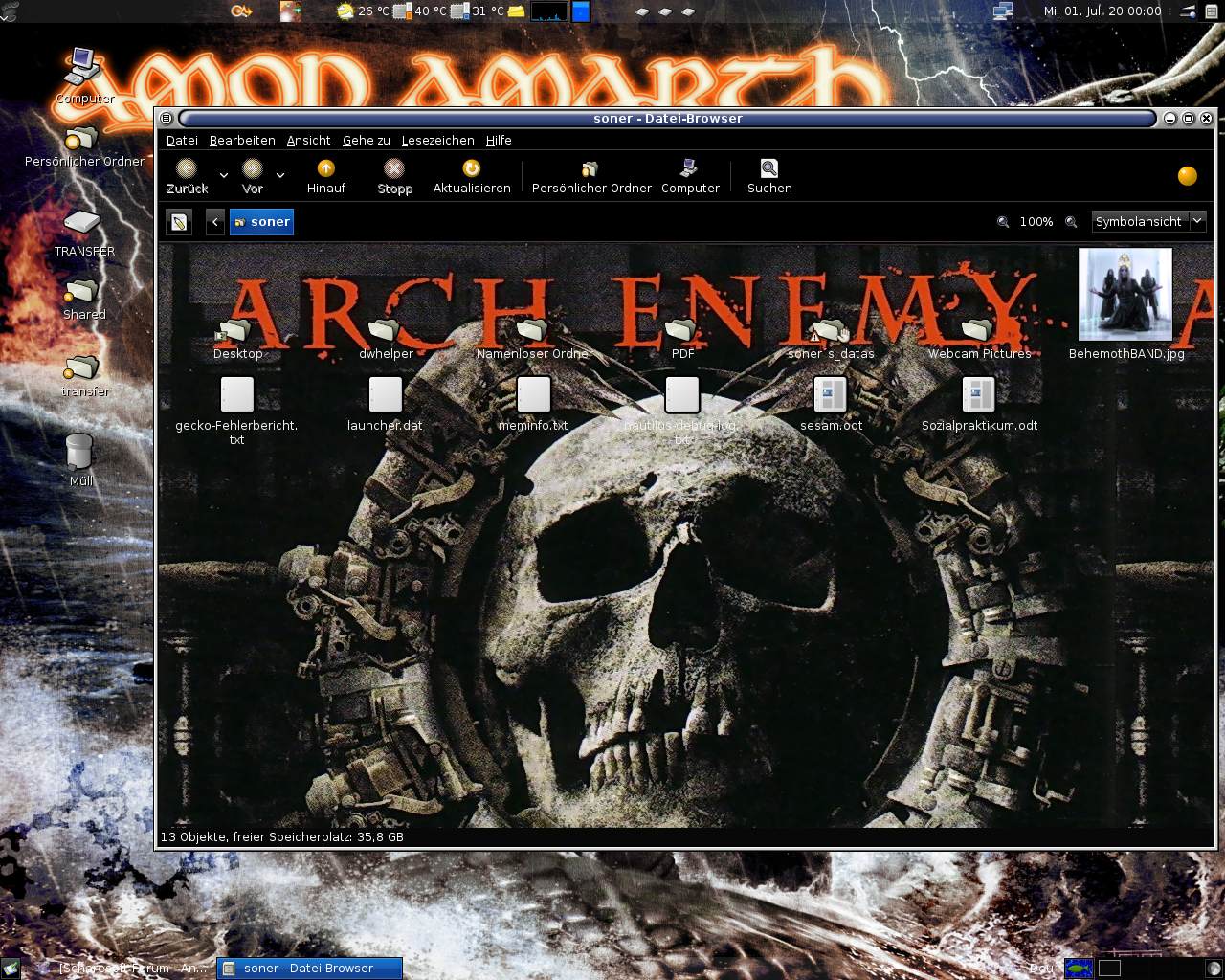
Task: Click the Stopp toolbar button
Action: point(394,177)
